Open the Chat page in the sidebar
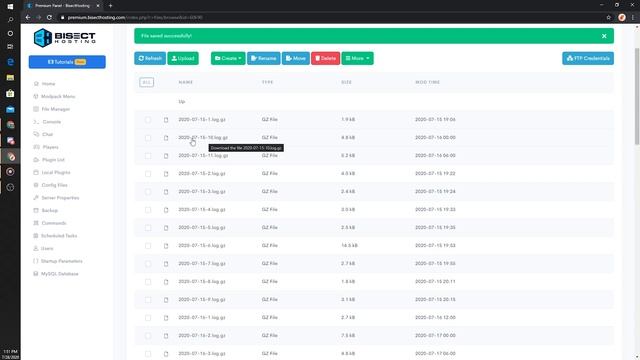Viewport: 640px width, 360px height. 43,134
